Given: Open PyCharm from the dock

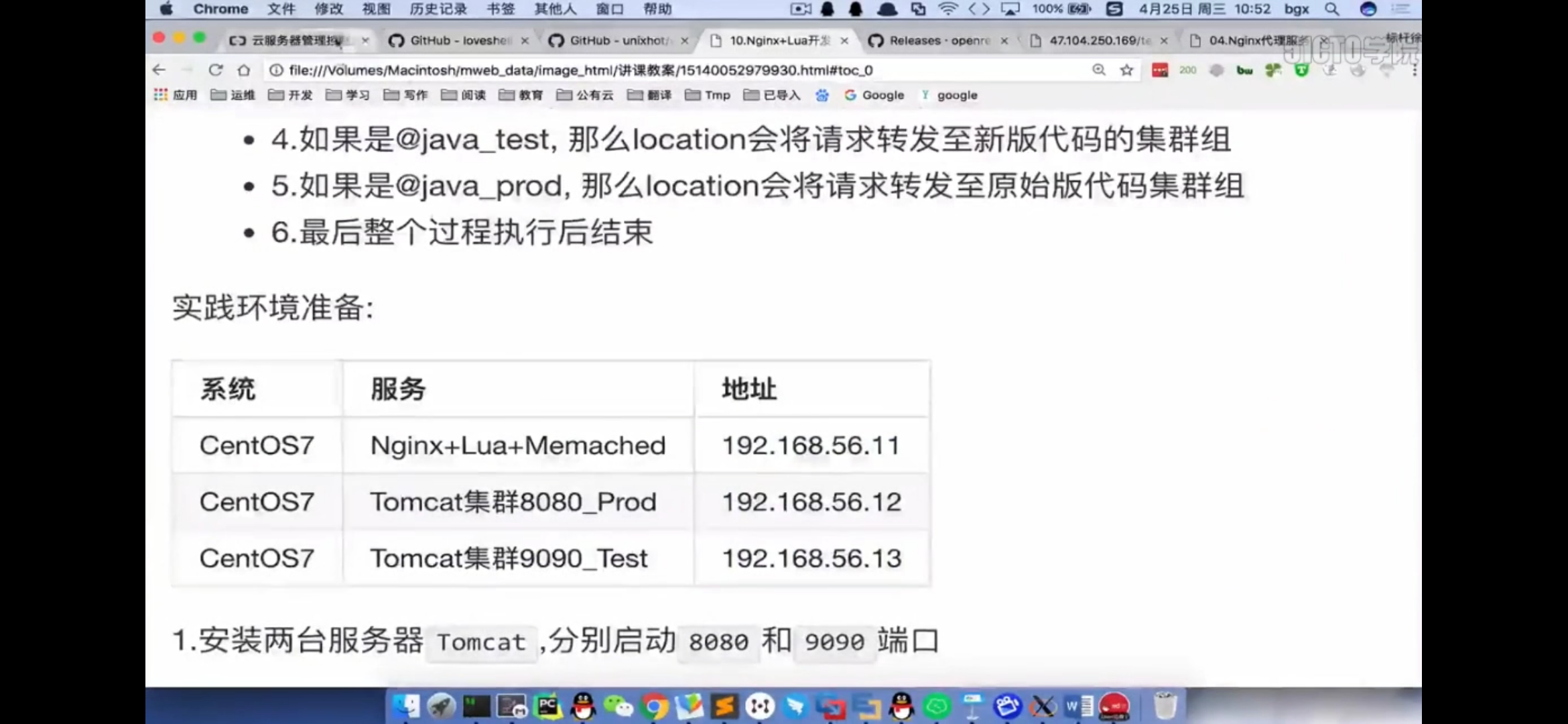Looking at the screenshot, I should (547, 706).
